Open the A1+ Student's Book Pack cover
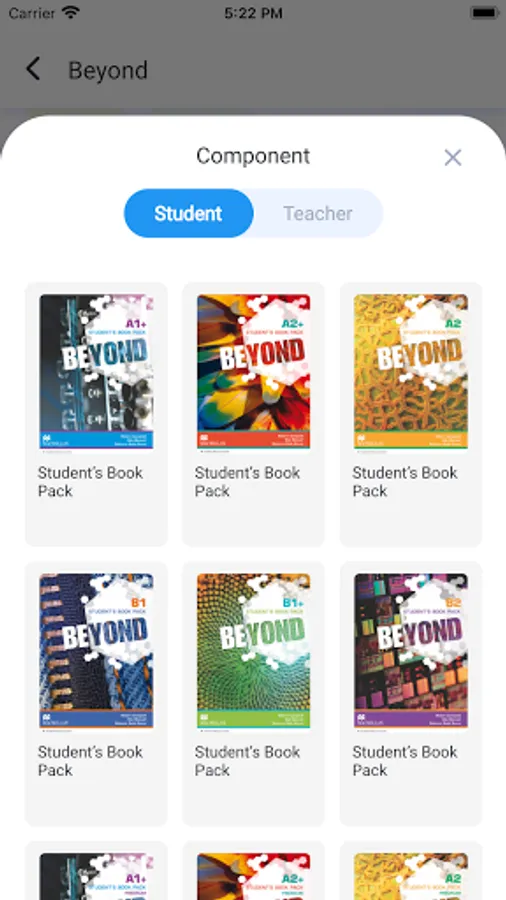Screen dimensions: 506x900 click(96, 374)
